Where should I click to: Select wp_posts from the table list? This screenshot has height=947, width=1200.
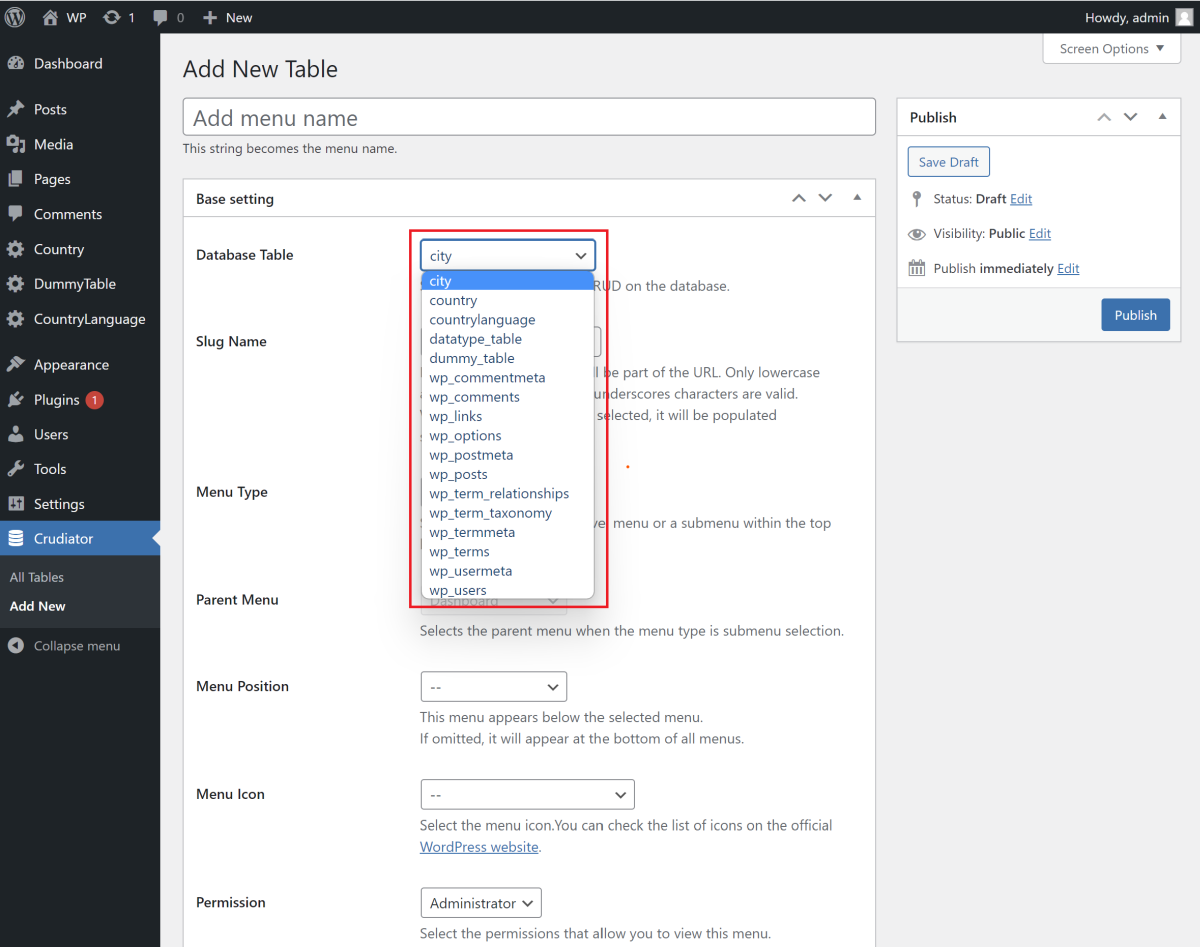click(459, 475)
